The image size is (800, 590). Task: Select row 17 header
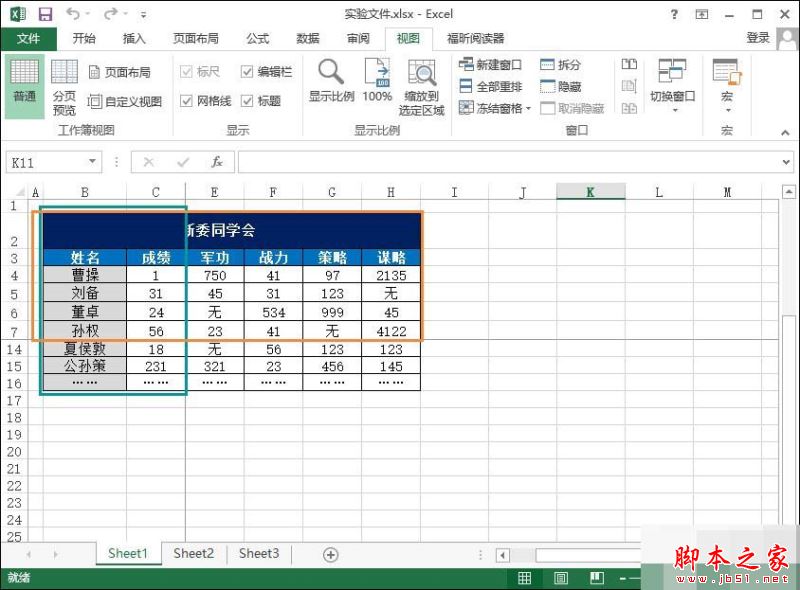(x=14, y=401)
